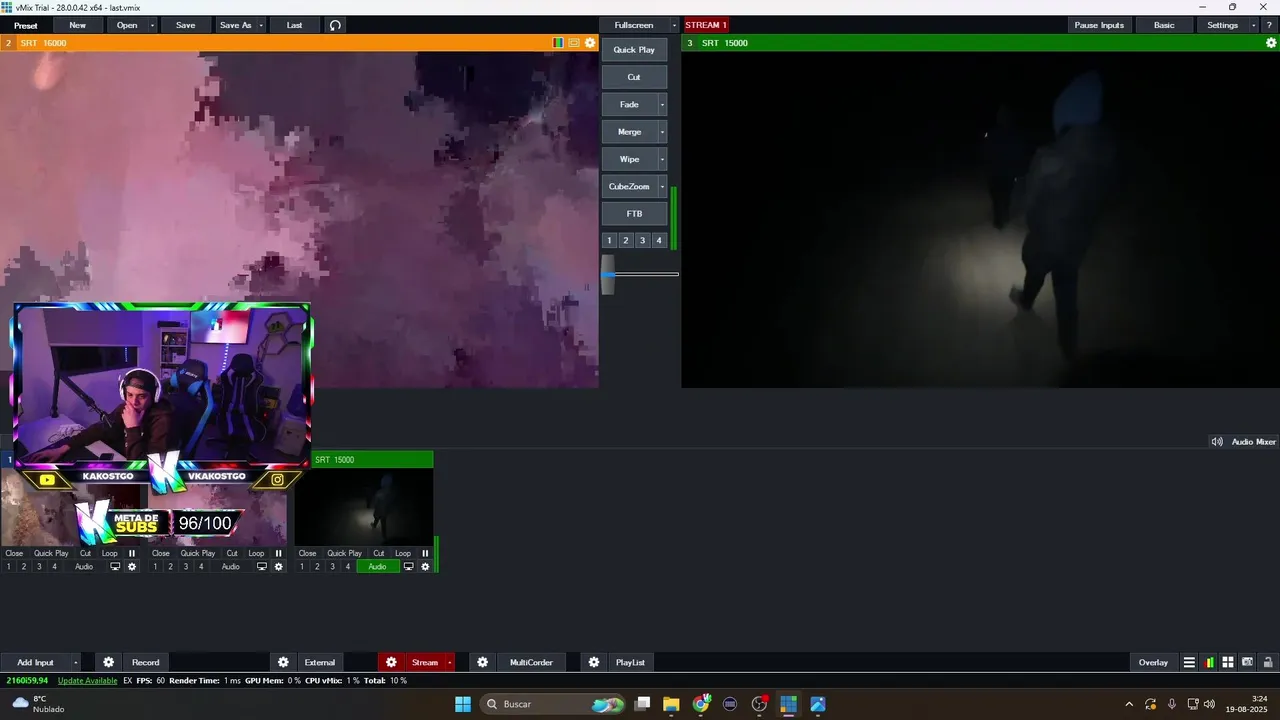Switch to four-squares grid view icon
This screenshot has height=720, width=1280.
(x=1228, y=662)
